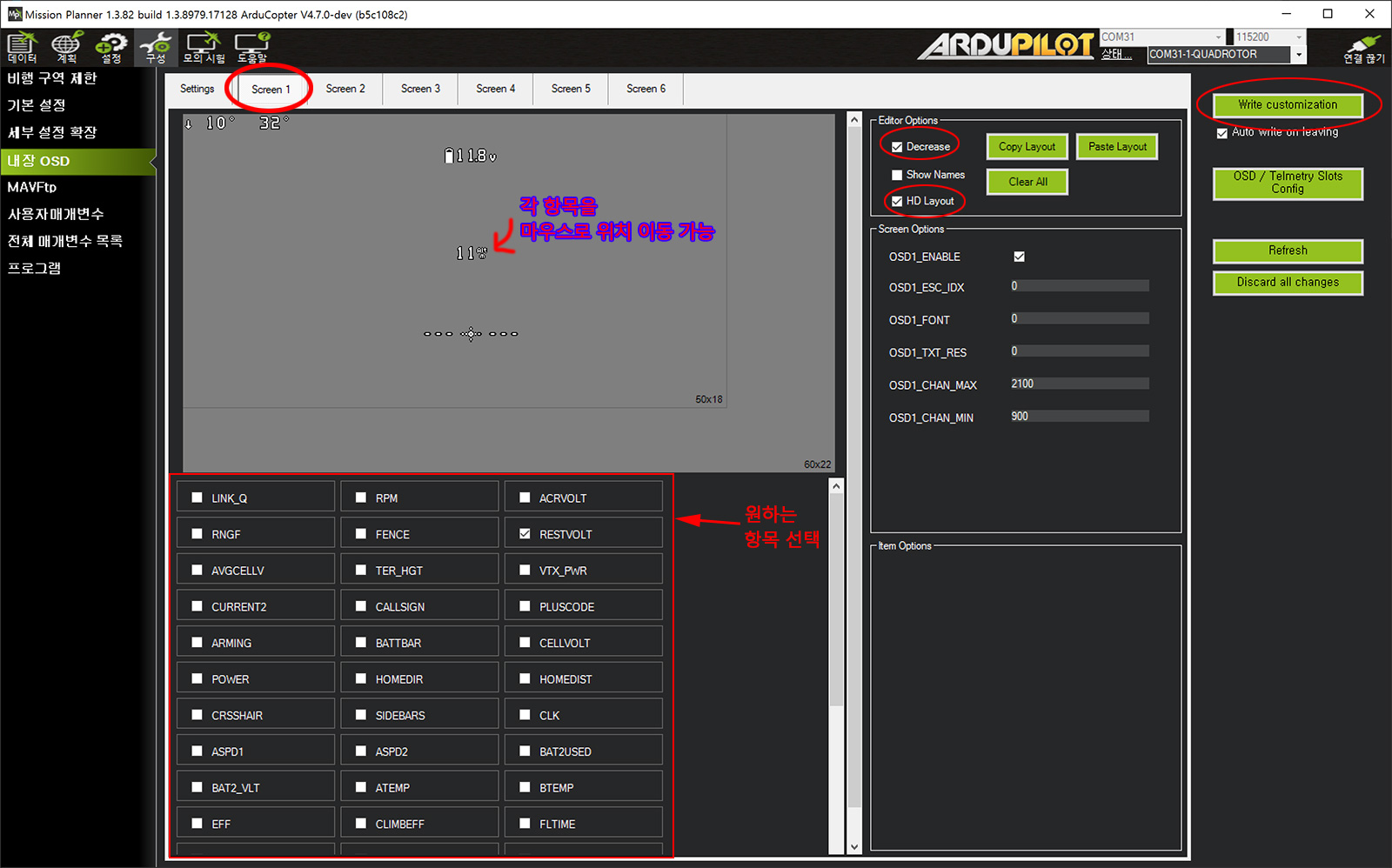Open the Screen 3 tab
The width and height of the screenshot is (1392, 868).
click(x=420, y=89)
